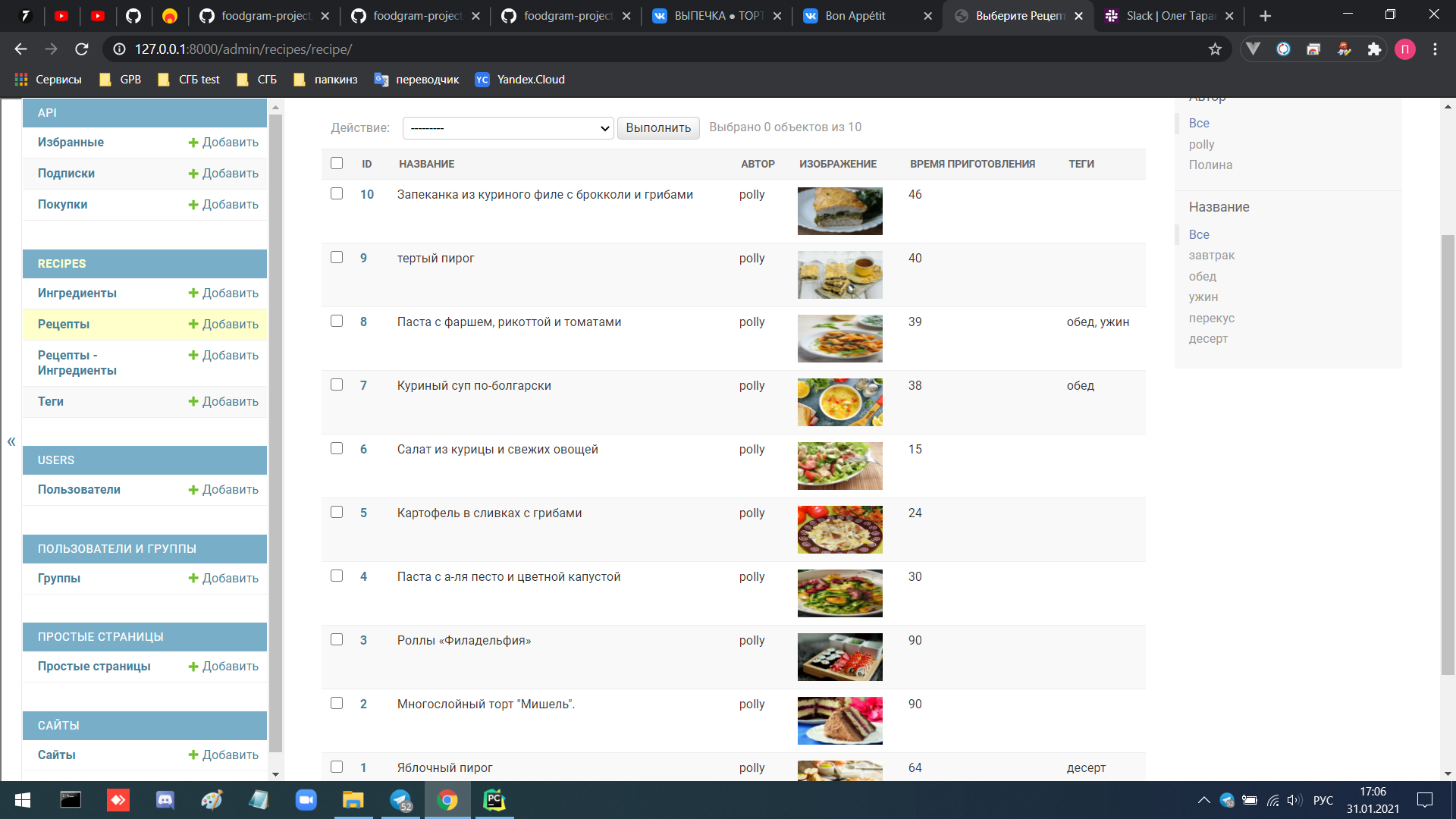The height and width of the screenshot is (819, 1456).
Task: Switch to the Bon Appétit browser tab
Action: coord(855,16)
